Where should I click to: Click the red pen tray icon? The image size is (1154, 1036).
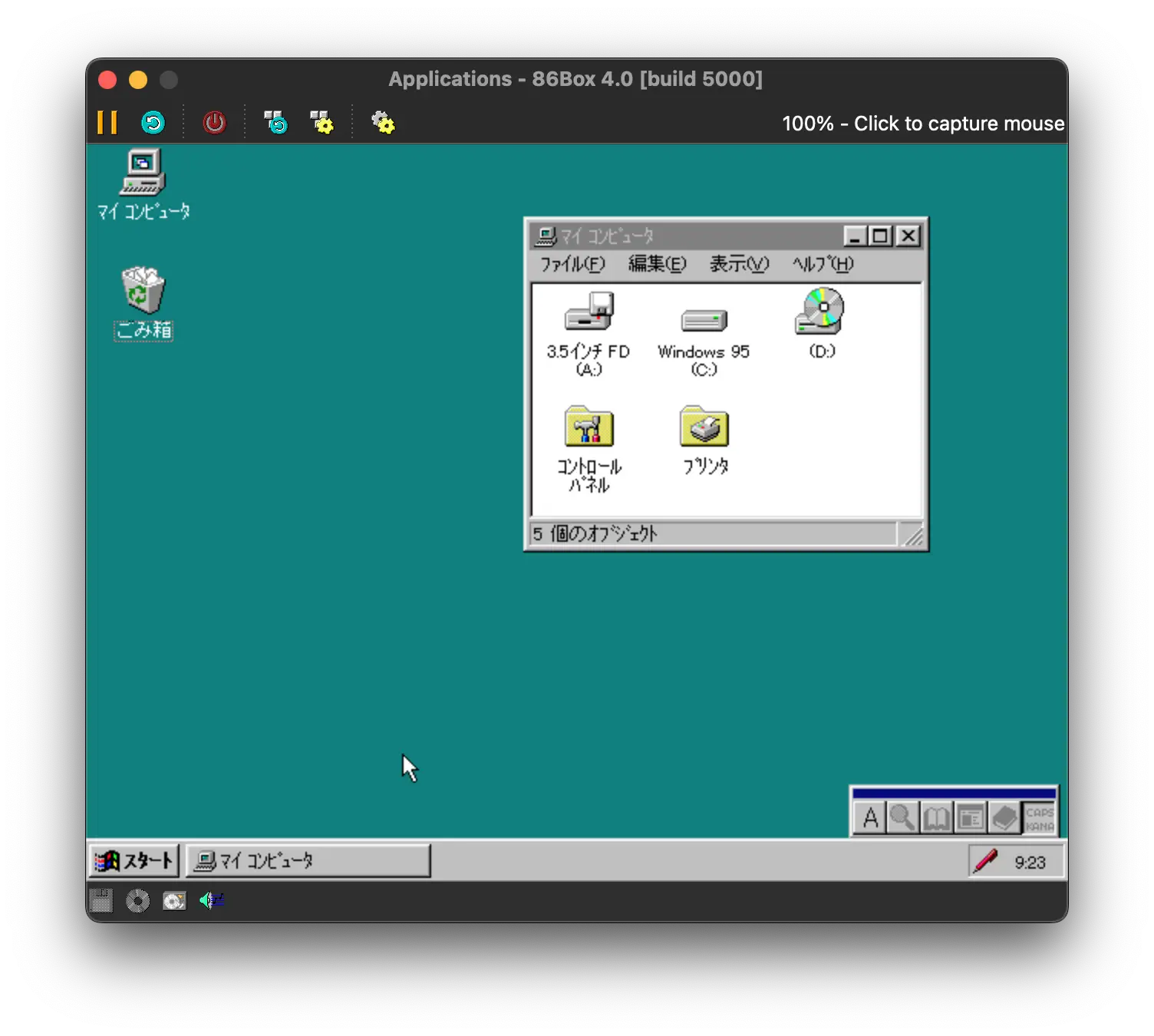tap(985, 861)
